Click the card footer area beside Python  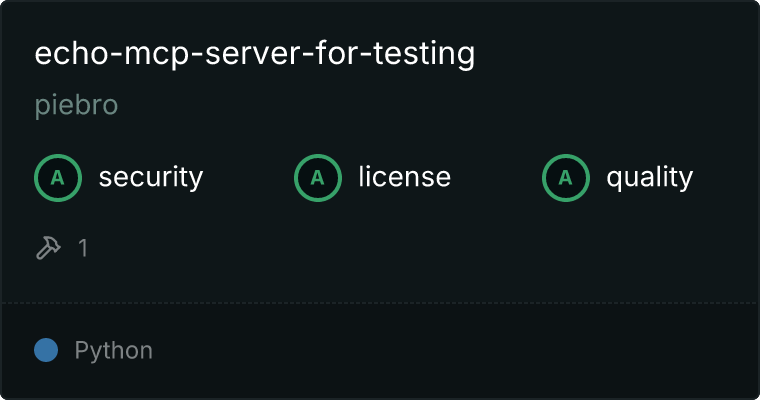point(456,351)
